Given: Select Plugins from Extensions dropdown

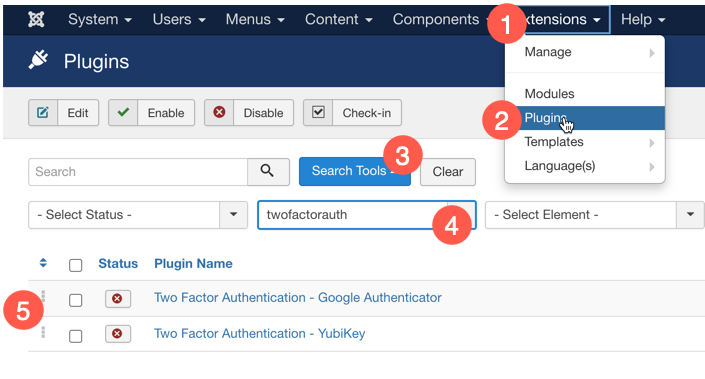Looking at the screenshot, I should click(x=585, y=118).
